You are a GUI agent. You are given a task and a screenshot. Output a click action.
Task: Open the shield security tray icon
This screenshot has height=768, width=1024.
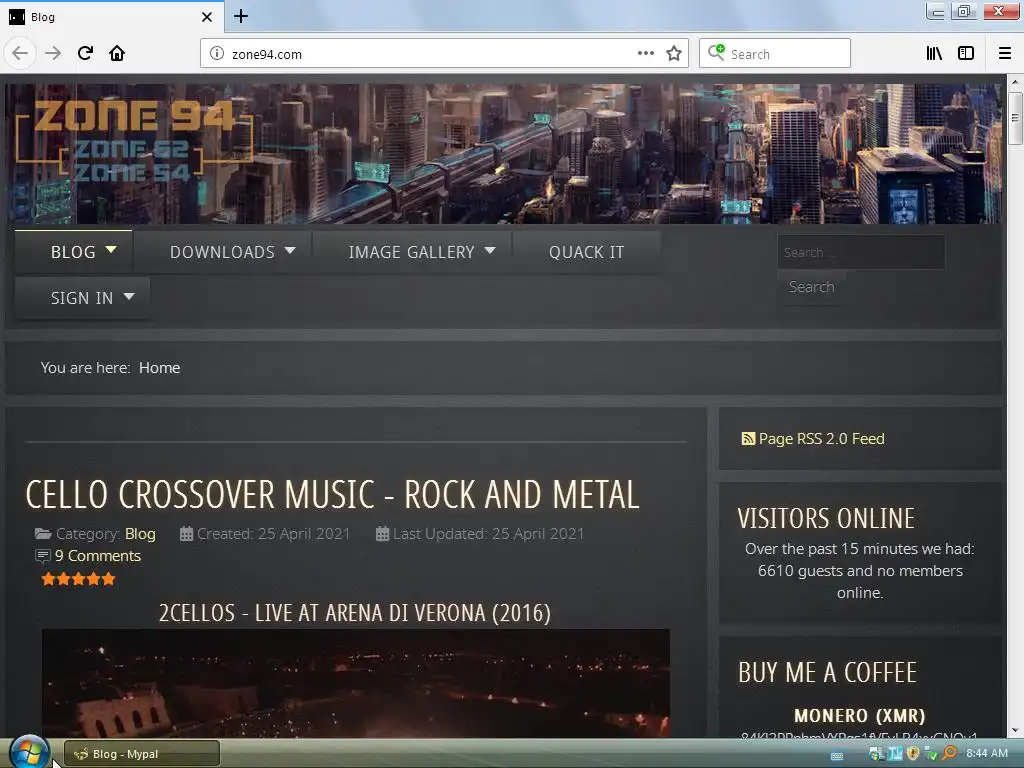(913, 753)
